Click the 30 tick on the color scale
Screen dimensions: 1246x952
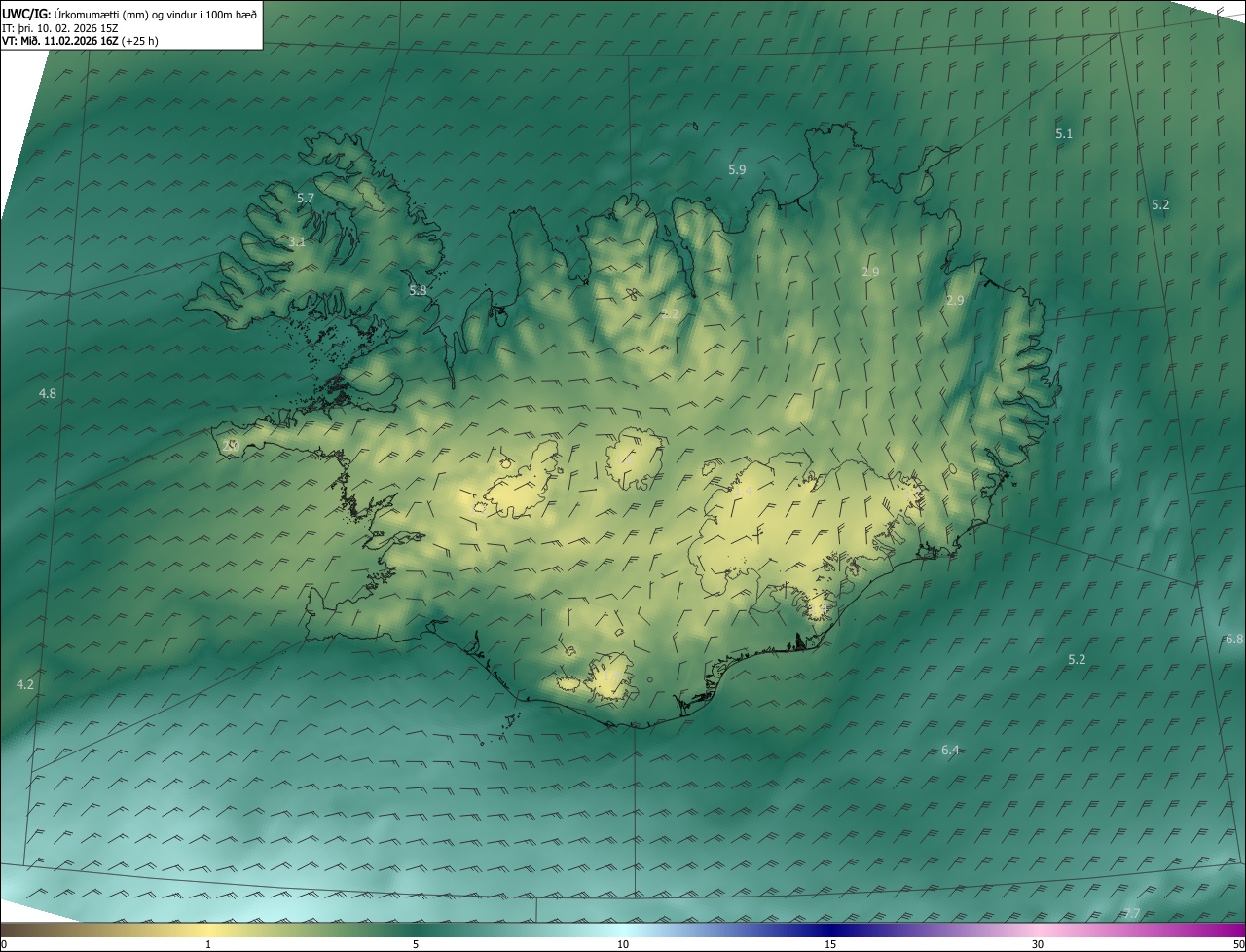[1038, 944]
